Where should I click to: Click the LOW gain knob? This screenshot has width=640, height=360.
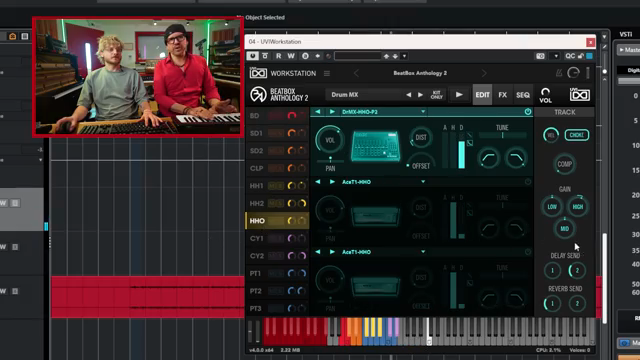(552, 207)
